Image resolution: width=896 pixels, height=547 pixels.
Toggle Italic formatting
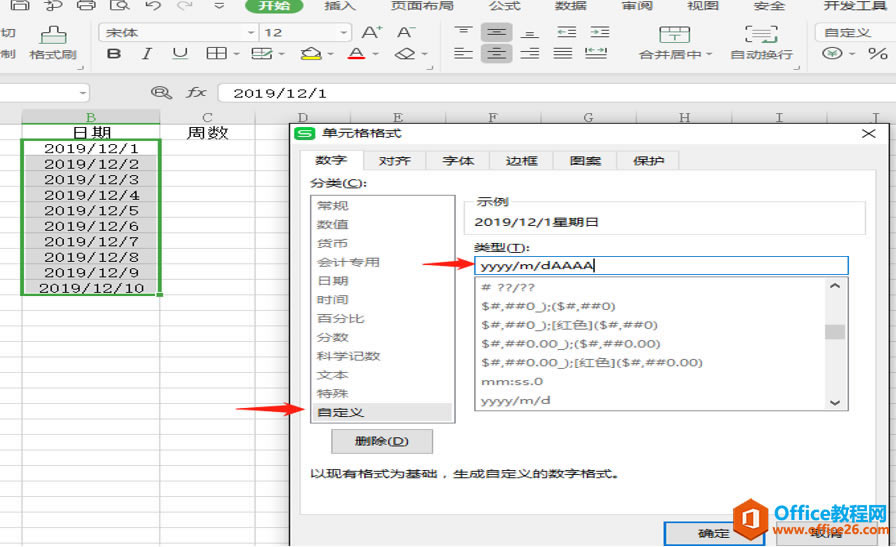147,54
